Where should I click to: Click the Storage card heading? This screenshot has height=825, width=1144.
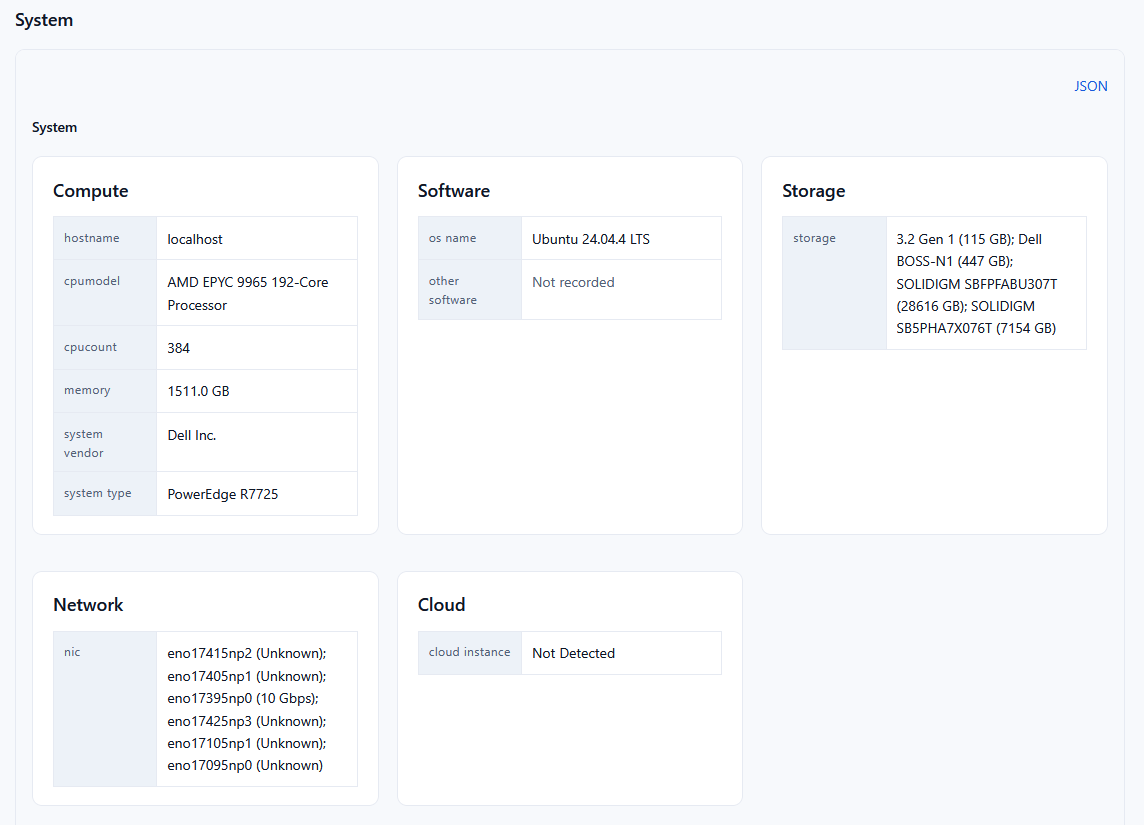[x=813, y=191]
